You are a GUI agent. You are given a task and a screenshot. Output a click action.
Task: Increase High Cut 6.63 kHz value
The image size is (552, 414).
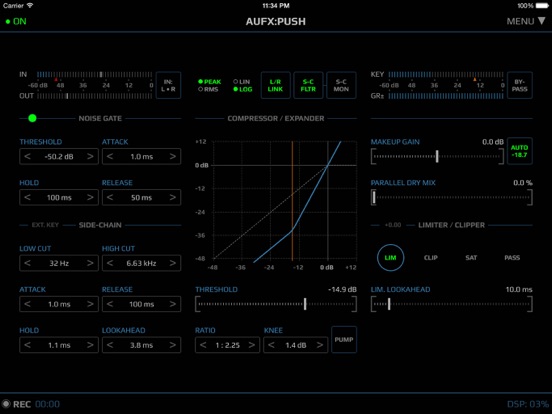[x=173, y=263]
